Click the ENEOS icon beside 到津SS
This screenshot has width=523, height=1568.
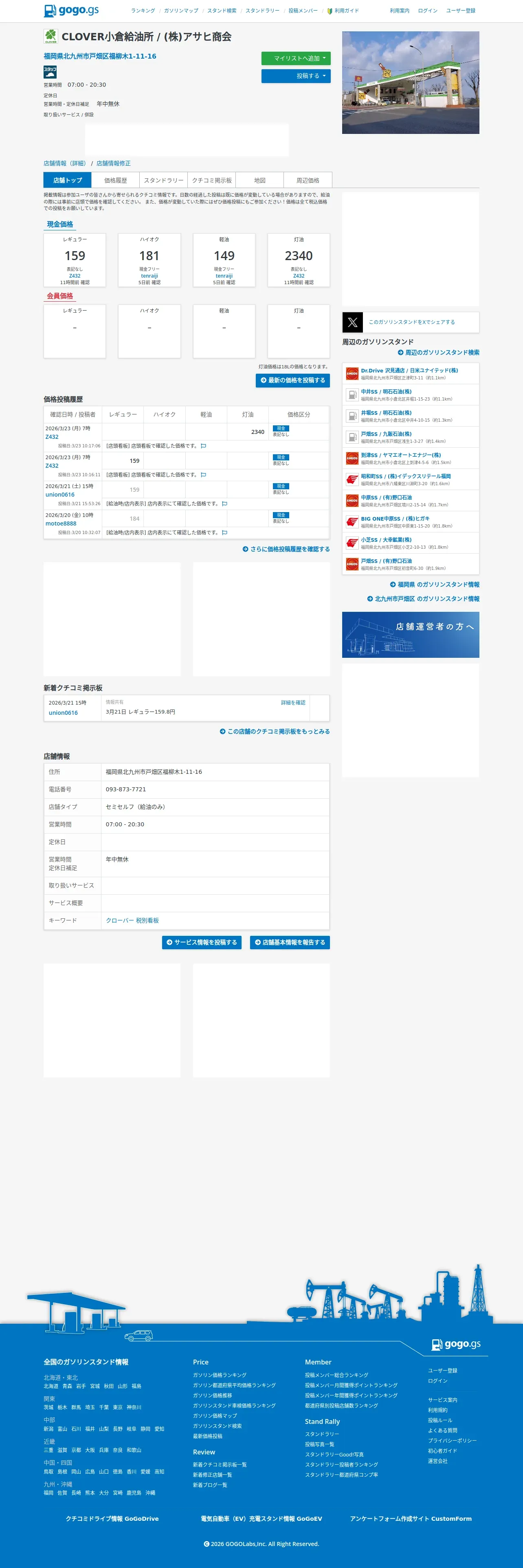352,458
